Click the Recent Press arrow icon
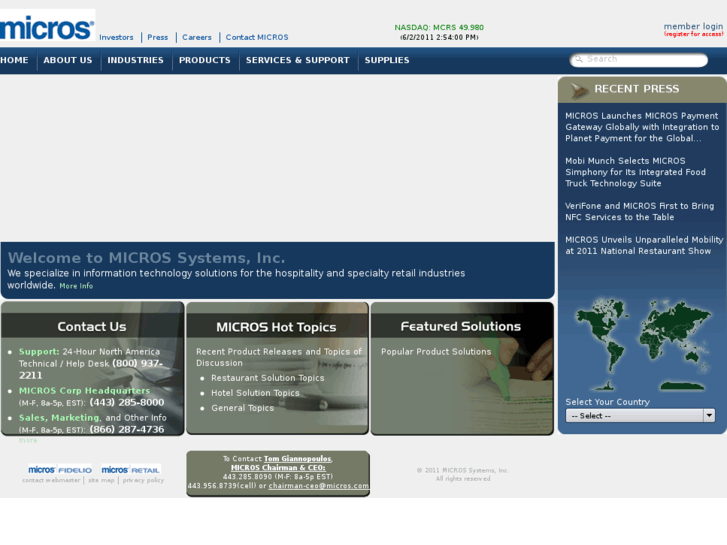 [579, 90]
